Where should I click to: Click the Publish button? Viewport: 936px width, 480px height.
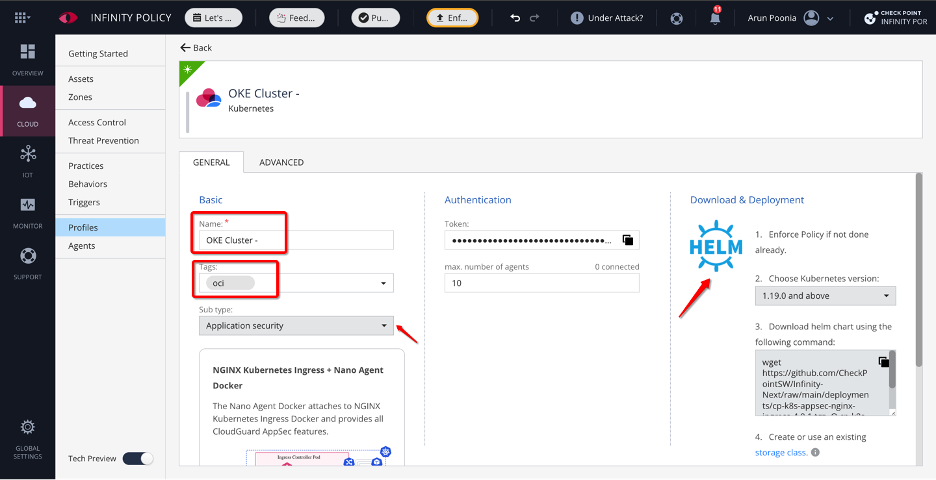pyautogui.click(x=375, y=18)
